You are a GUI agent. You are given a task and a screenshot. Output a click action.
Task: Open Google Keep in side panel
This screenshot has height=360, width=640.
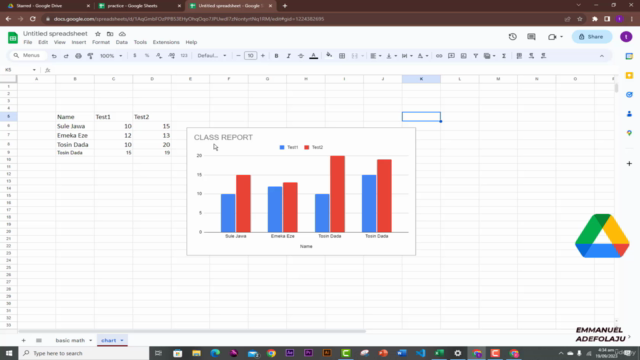629,76
